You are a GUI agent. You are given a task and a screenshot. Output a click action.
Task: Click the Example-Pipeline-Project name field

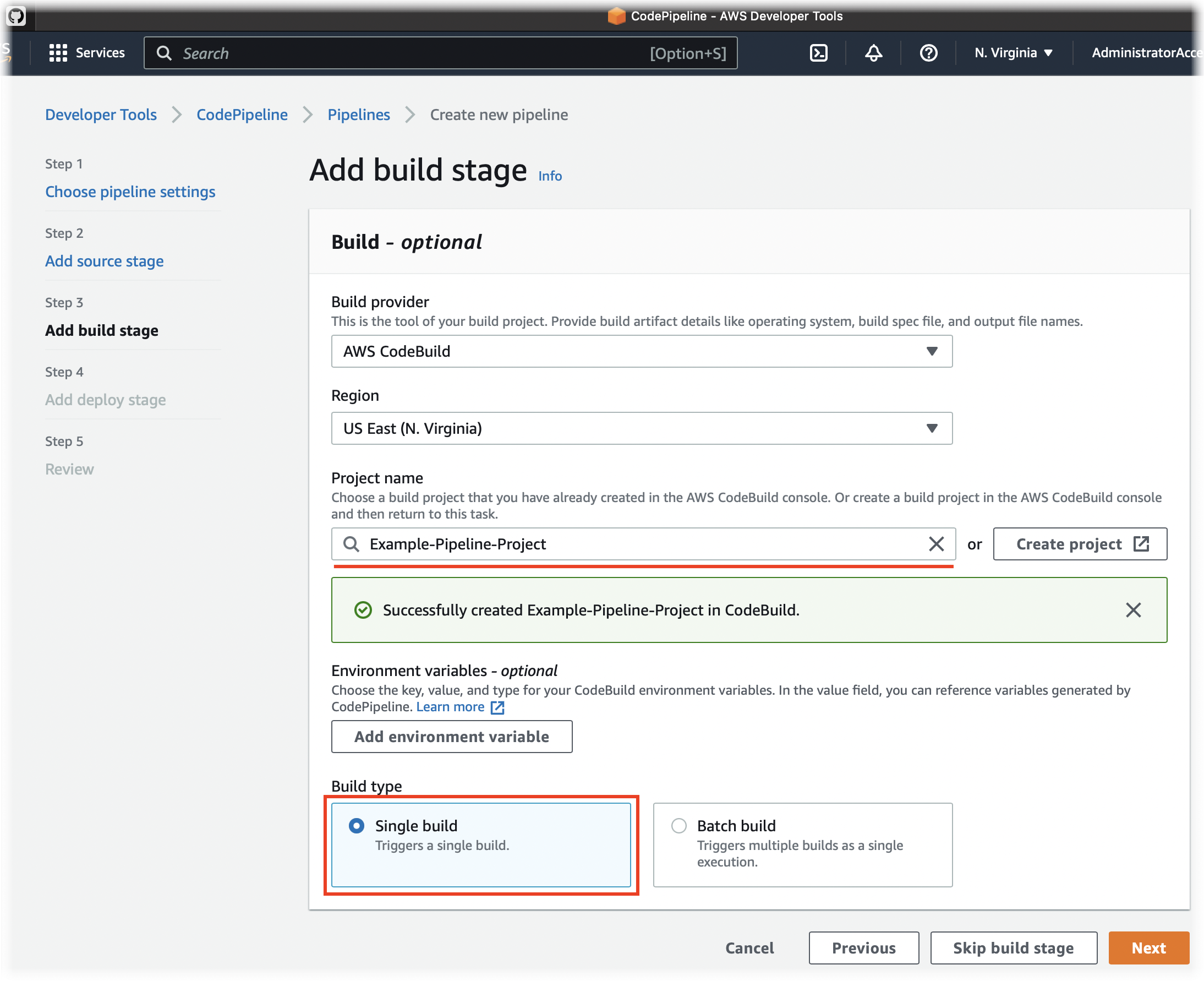[x=643, y=543]
